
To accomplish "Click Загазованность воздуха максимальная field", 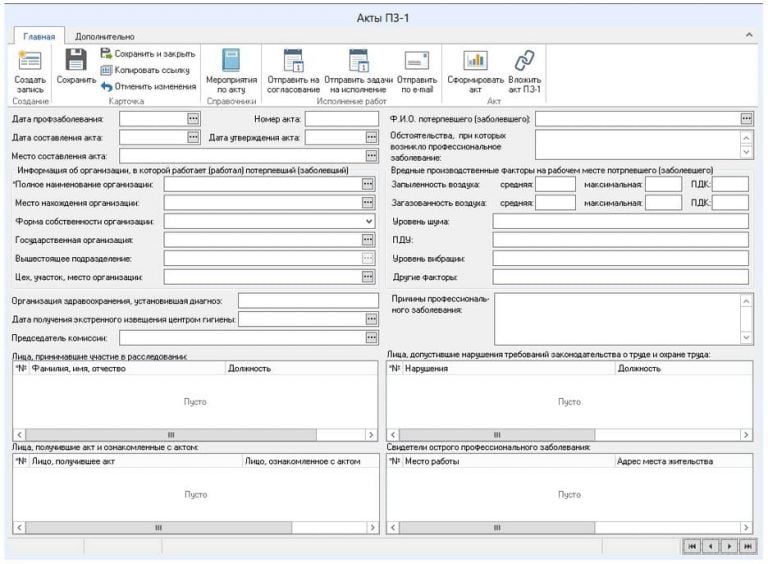I will (664, 203).
